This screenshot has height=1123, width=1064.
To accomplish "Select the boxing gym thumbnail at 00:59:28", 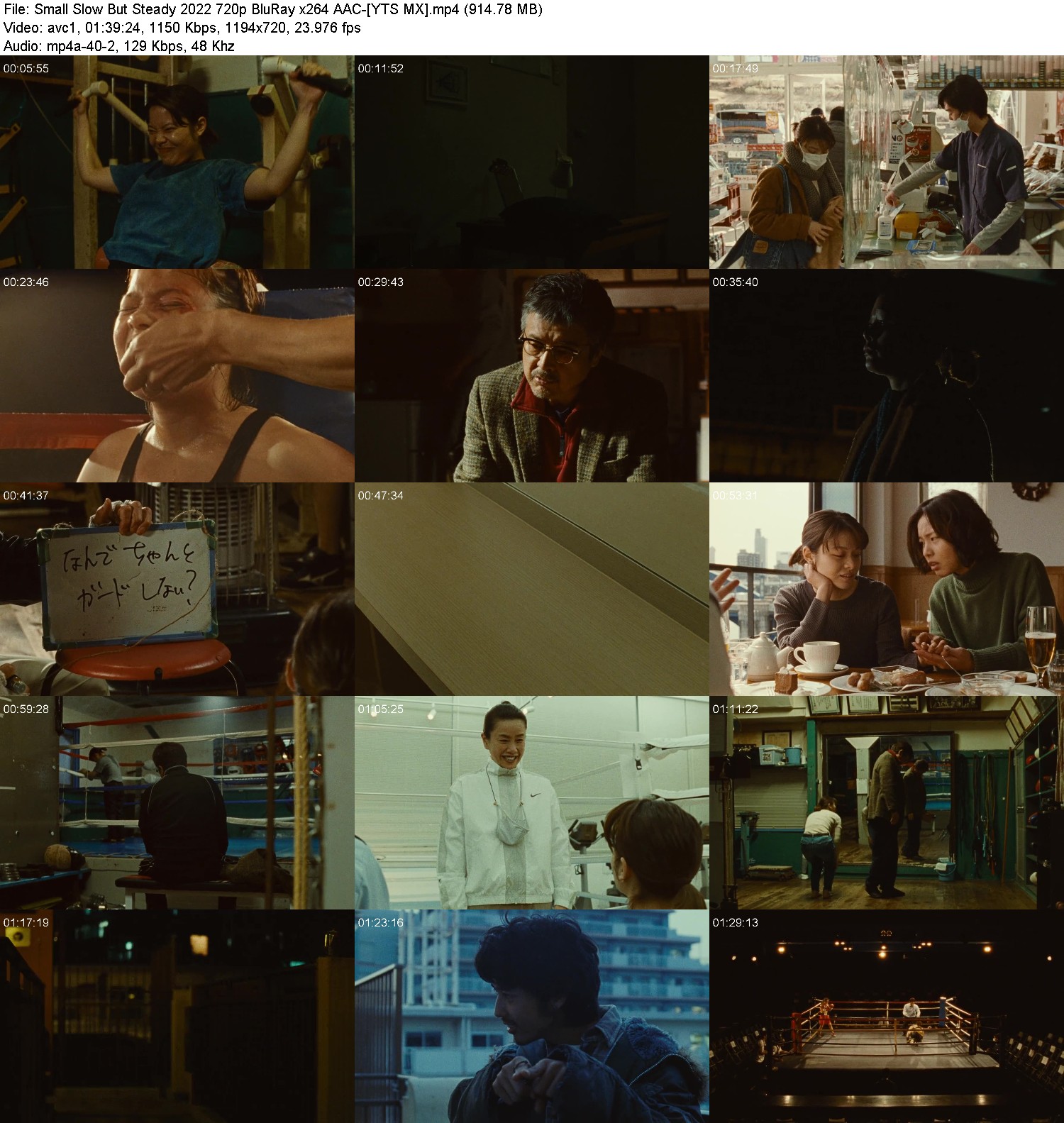I will point(177,802).
